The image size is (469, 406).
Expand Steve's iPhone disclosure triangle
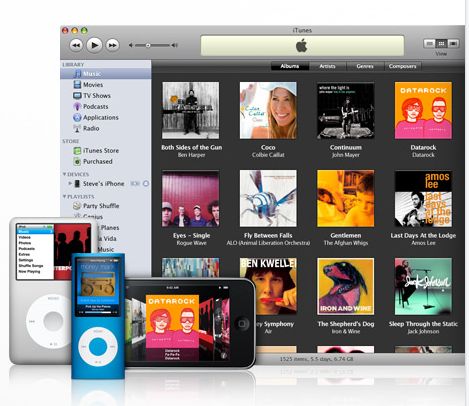click(x=70, y=183)
